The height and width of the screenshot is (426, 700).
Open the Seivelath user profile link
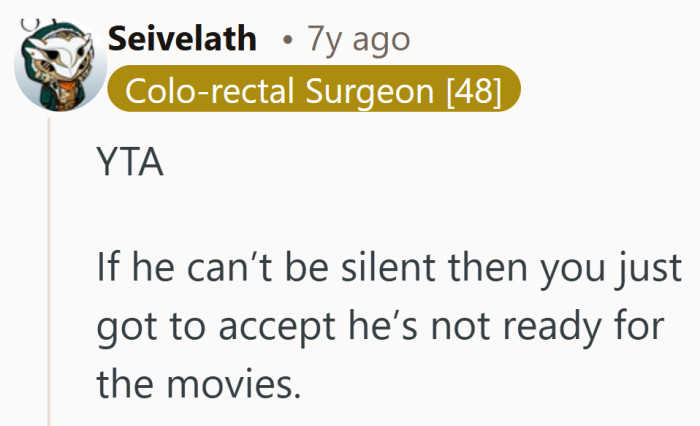[x=181, y=39]
